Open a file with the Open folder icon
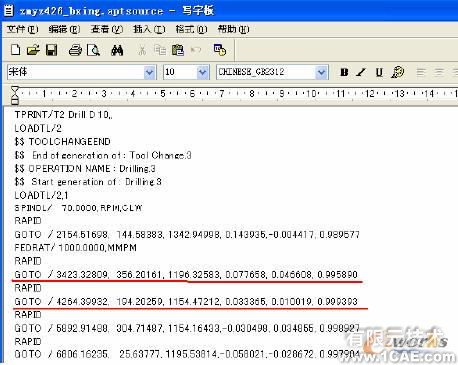458x365 pixels. coord(33,50)
